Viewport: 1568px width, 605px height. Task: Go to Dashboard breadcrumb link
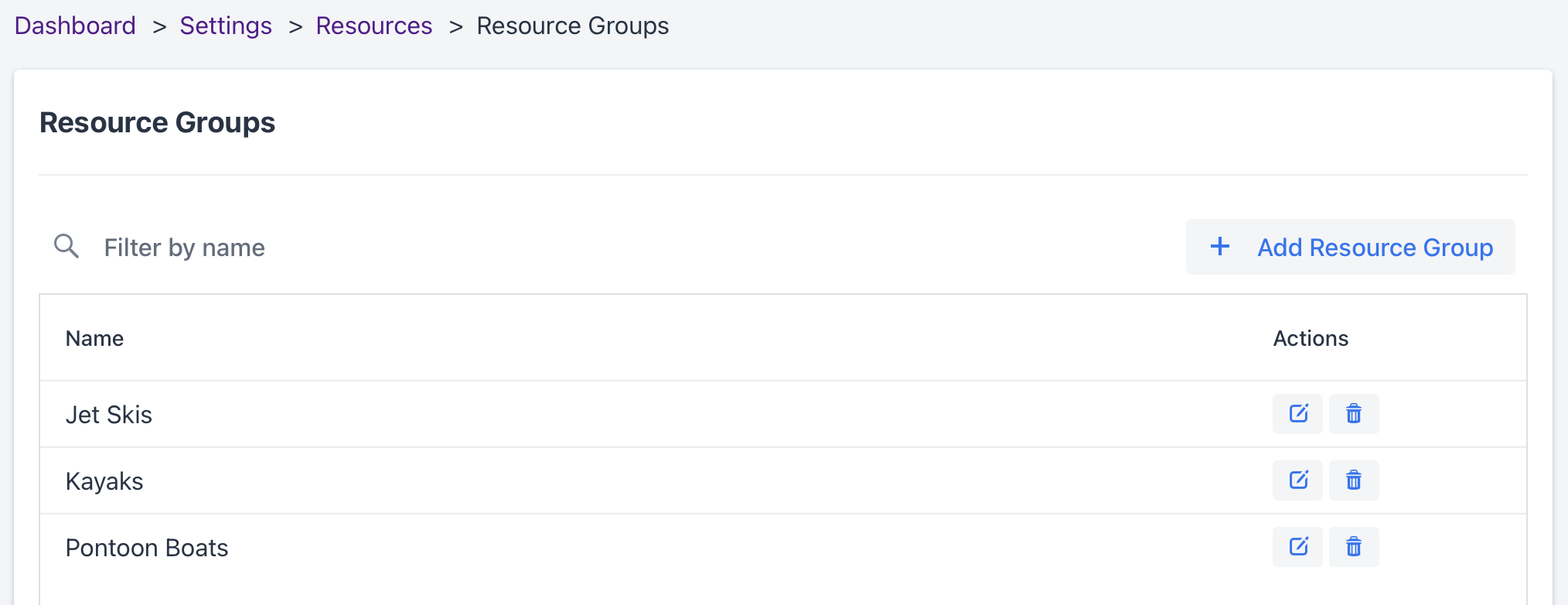[x=75, y=26]
